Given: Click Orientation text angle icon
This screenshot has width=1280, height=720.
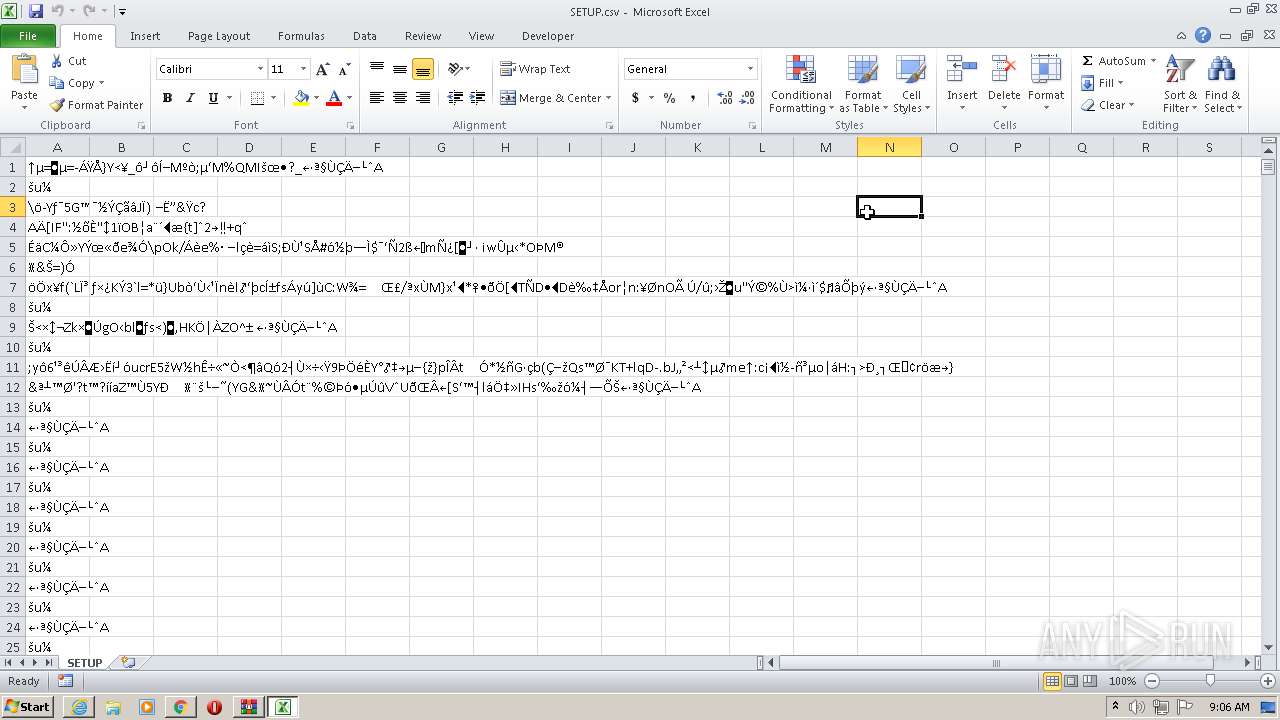Looking at the screenshot, I should 455,69.
